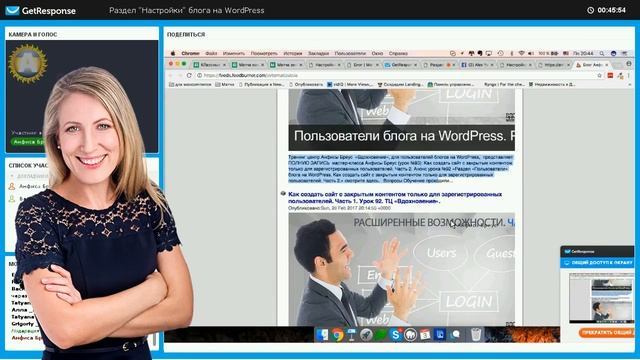Screen dimensions: 640x360
Task: Open the Ryngo | For the che... bookmark
Action: (x=504, y=84)
